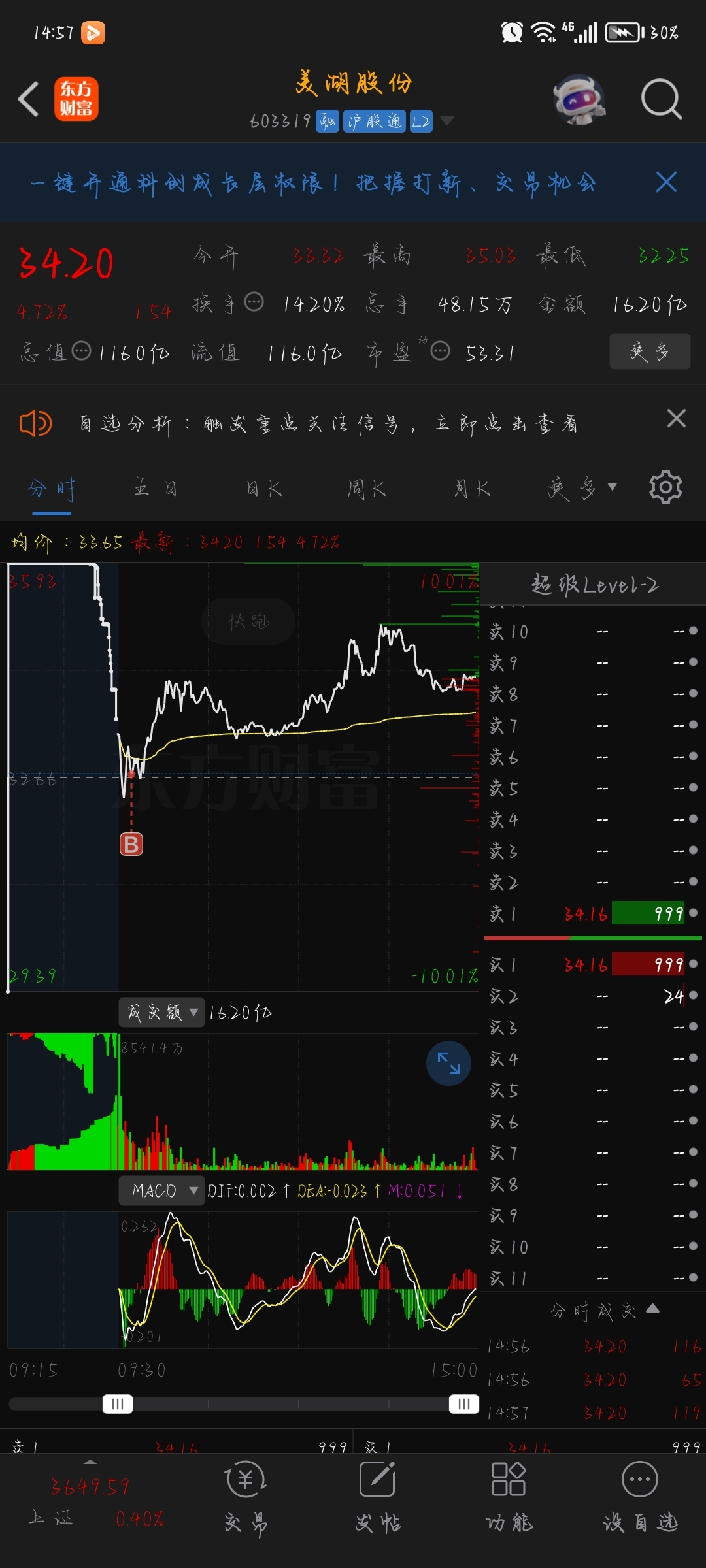
Task: Open chart settings gear
Action: [665, 487]
